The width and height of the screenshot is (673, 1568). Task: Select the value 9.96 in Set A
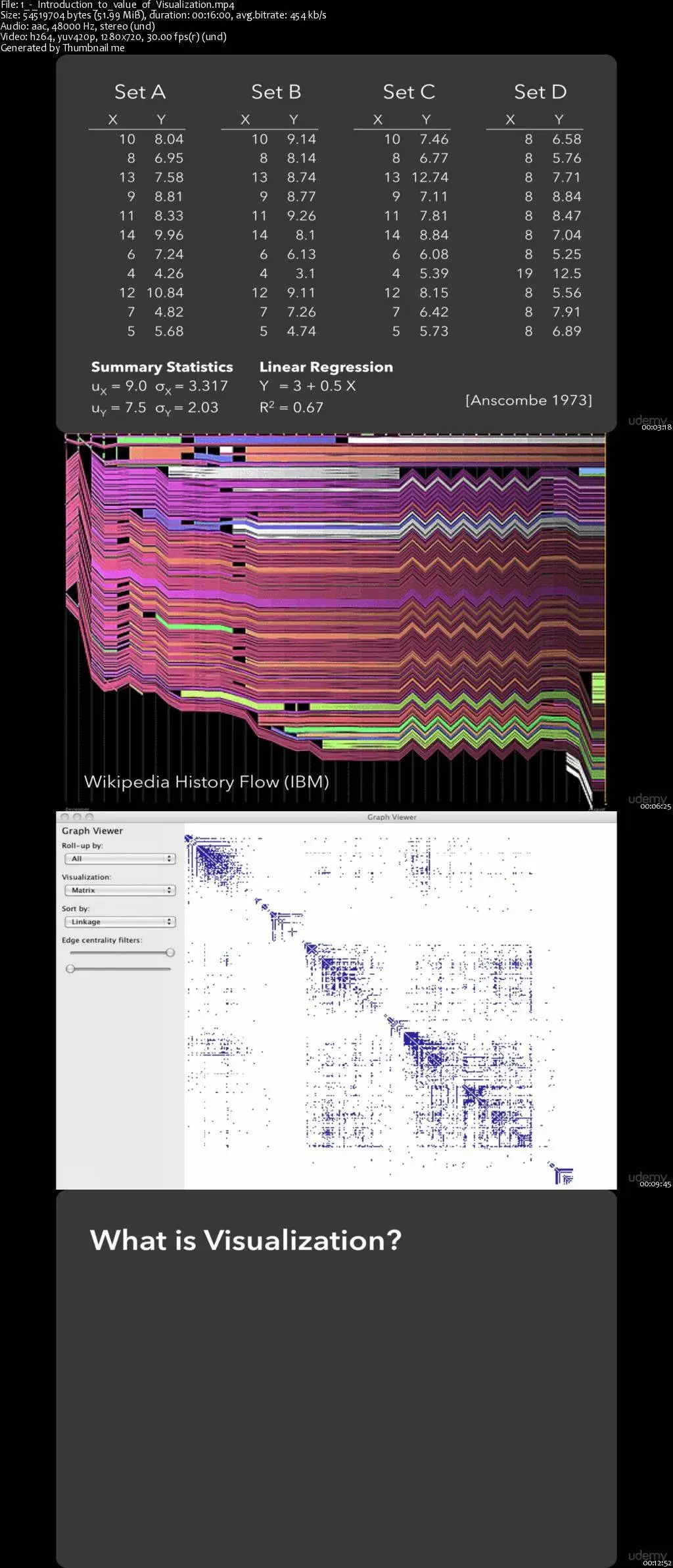coord(169,235)
